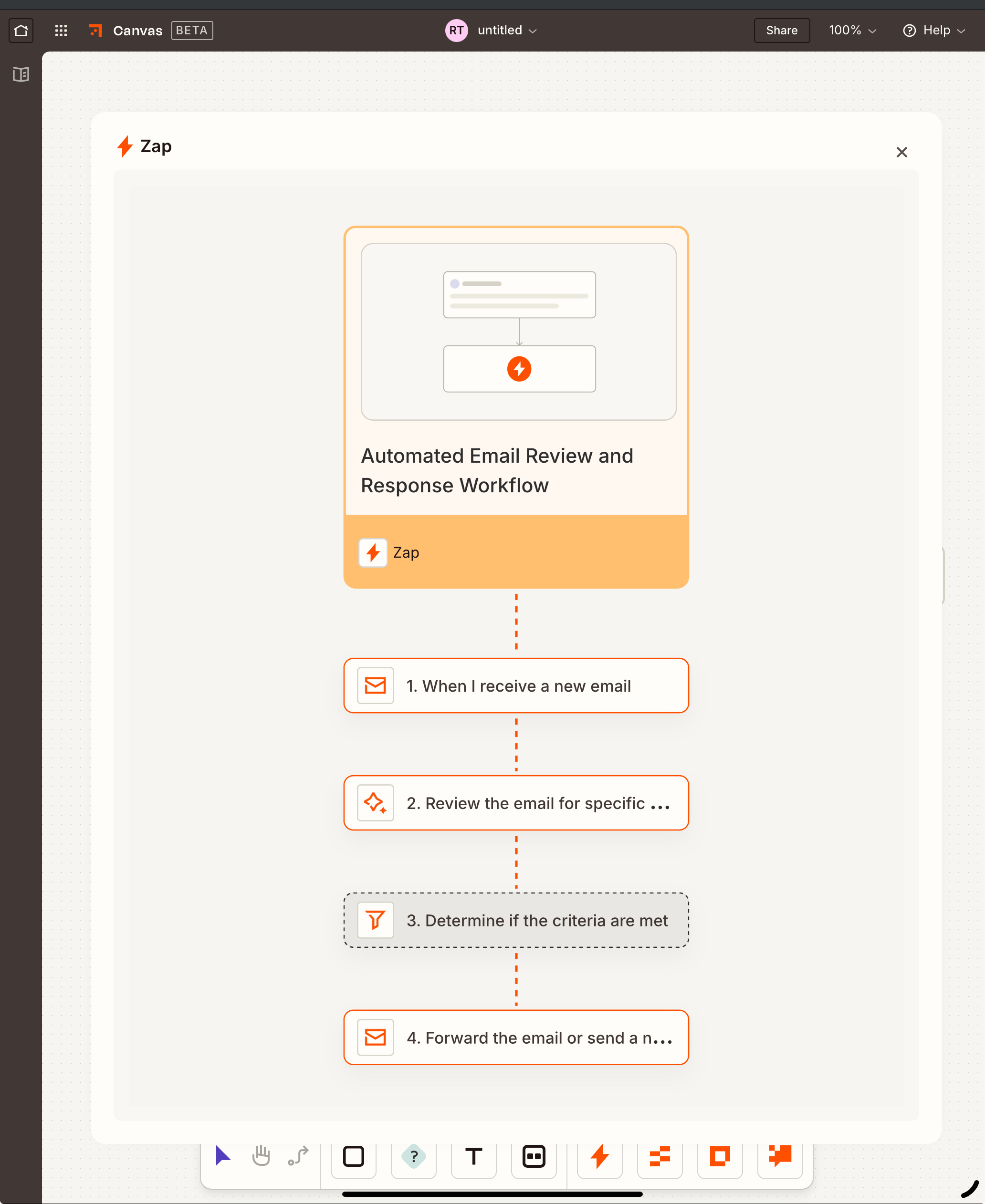This screenshot has height=1204, width=985.
Task: Click the Automated Email Review workflow thumbnail
Action: coord(518,332)
